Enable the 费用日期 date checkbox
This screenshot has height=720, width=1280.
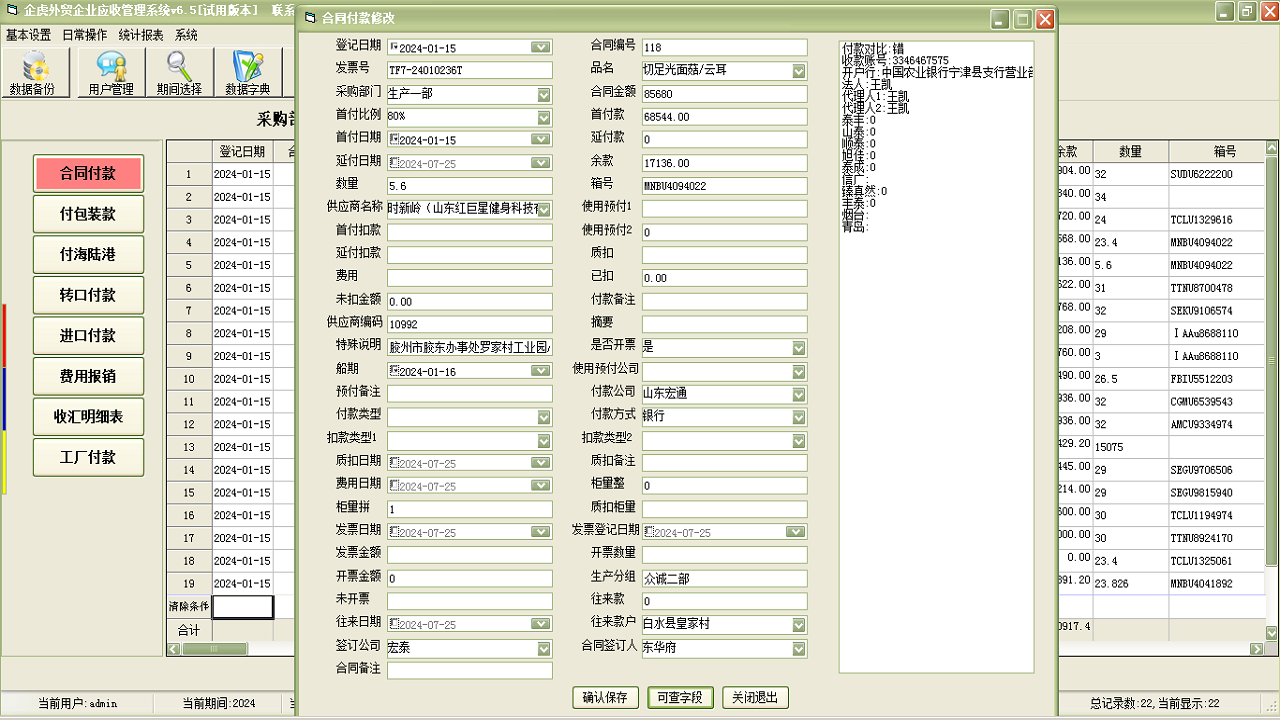tap(393, 486)
